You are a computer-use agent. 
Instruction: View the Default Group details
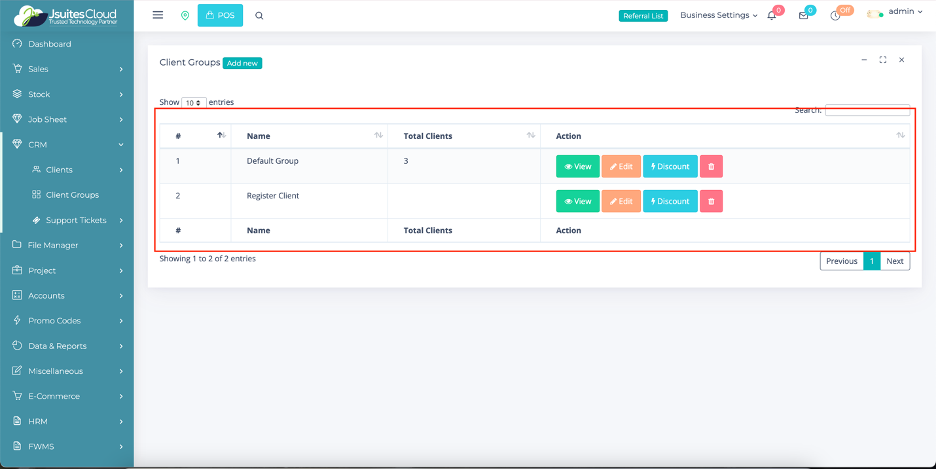point(577,166)
